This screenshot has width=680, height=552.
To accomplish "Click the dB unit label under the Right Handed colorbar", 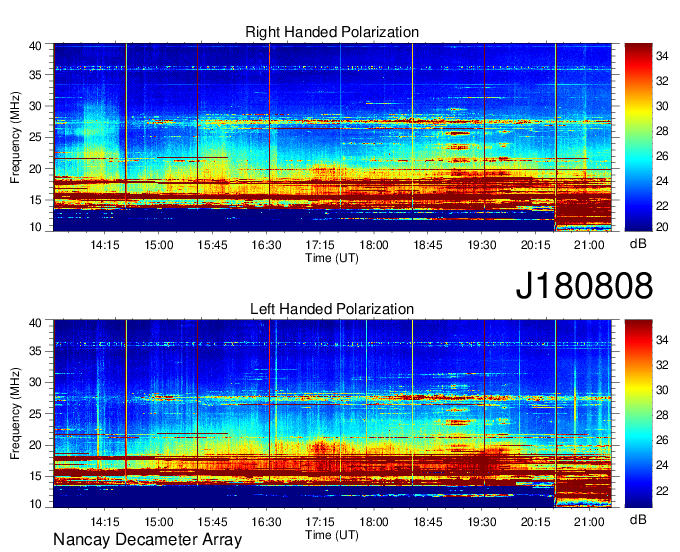I will pyautogui.click(x=638, y=244).
